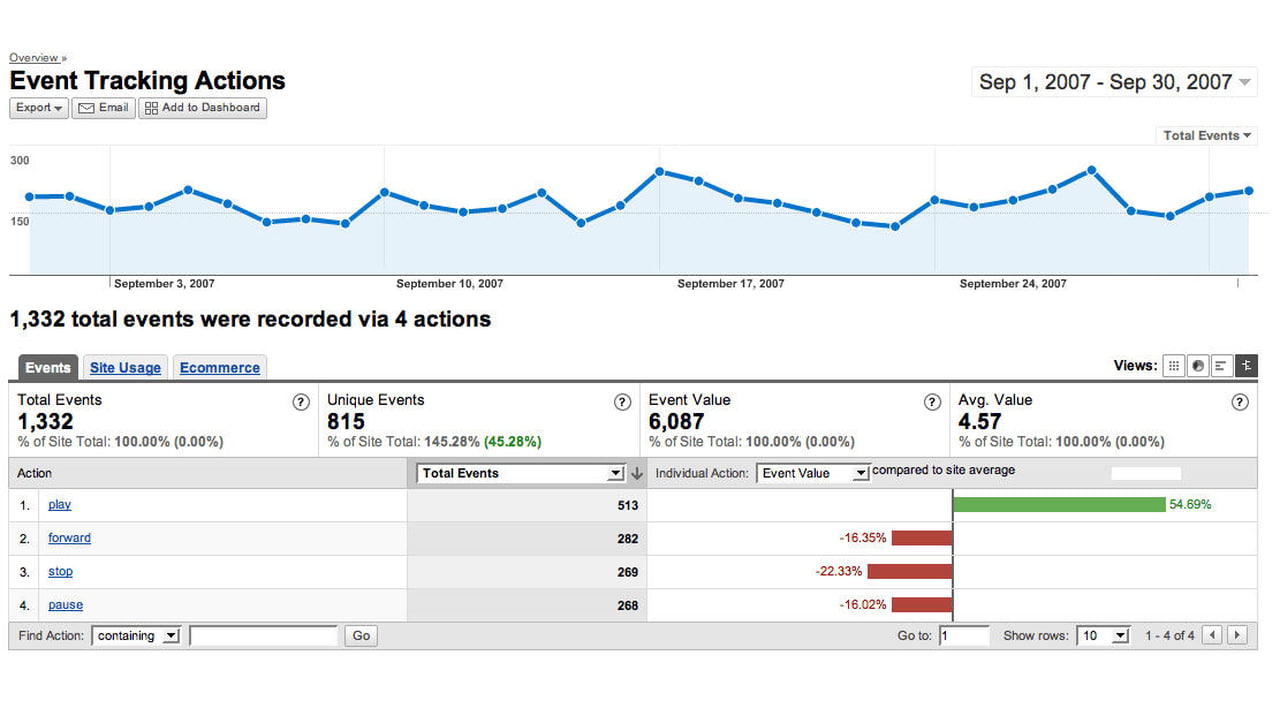Click the red -22.33% bar for stop
The height and width of the screenshot is (720, 1280).
pyautogui.click(x=910, y=572)
